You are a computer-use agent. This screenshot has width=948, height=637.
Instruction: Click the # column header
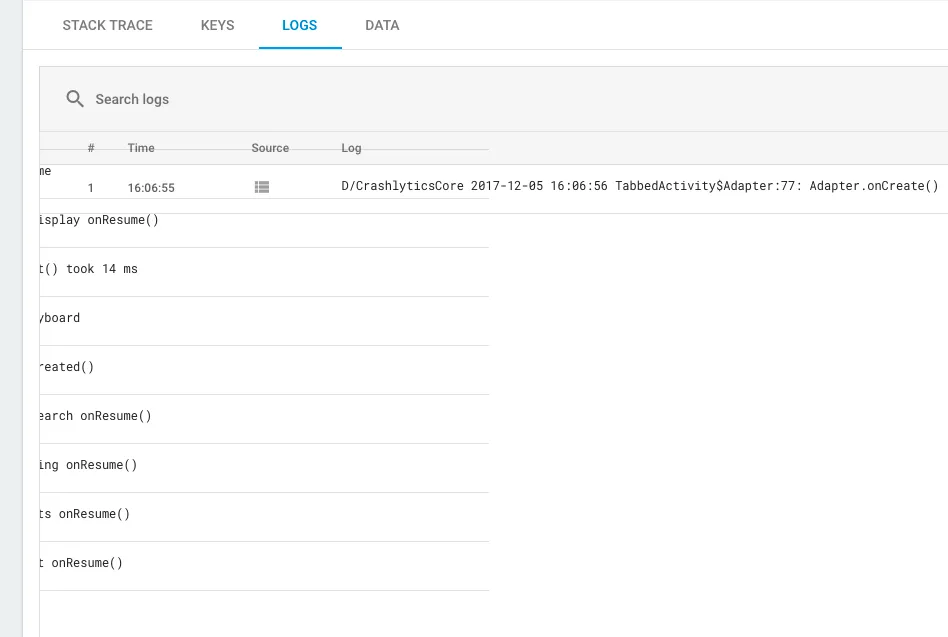coord(91,148)
